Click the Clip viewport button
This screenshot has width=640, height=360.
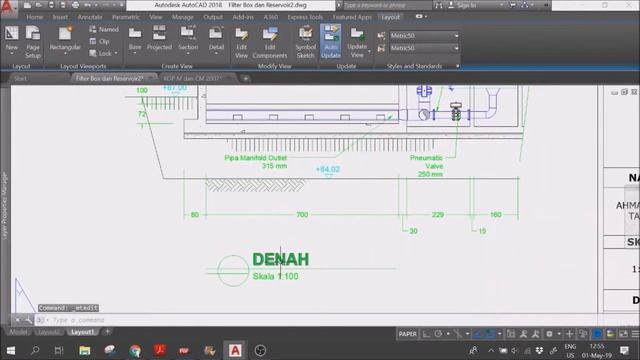click(x=100, y=41)
